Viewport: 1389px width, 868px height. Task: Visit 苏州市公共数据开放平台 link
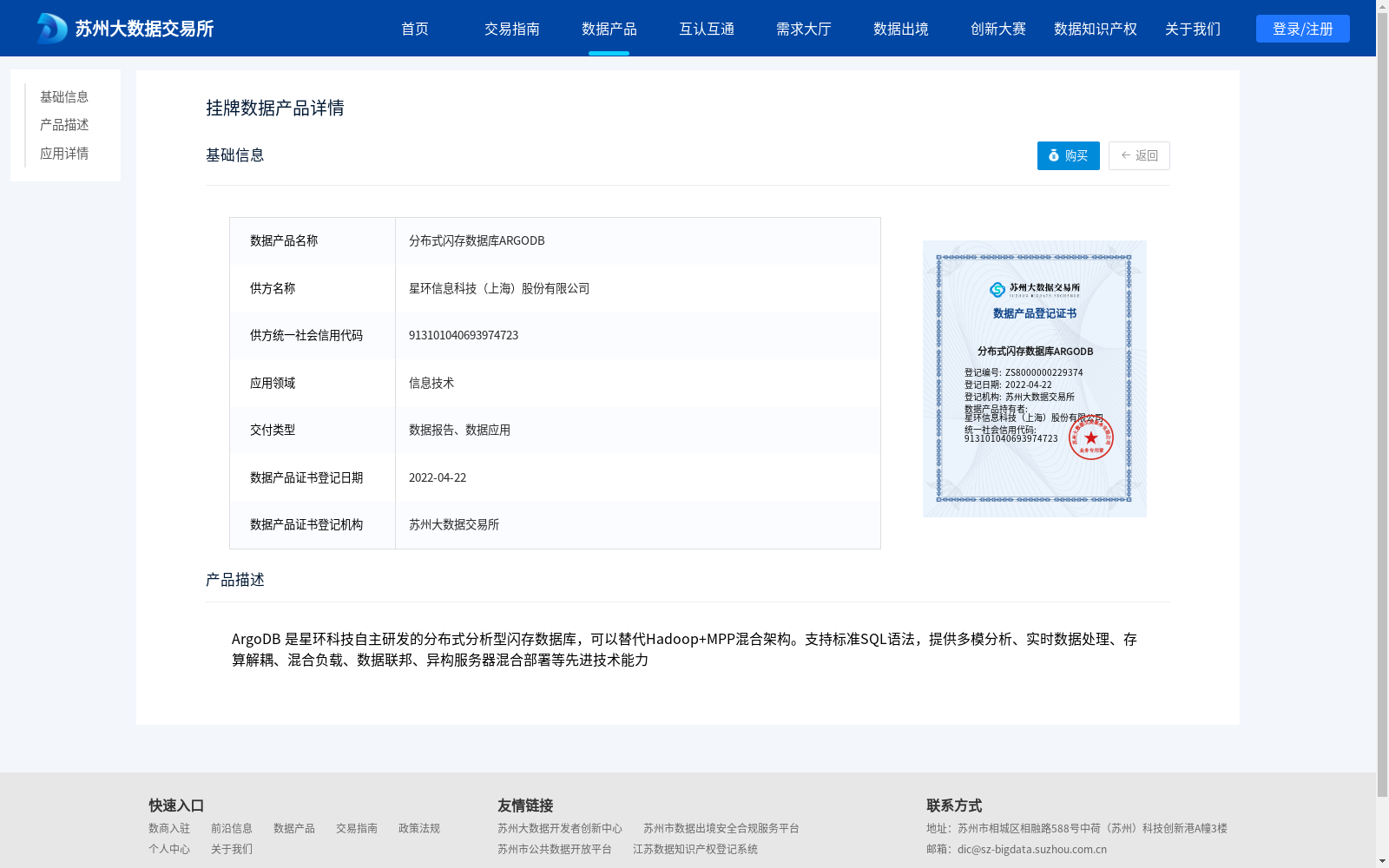pyautogui.click(x=555, y=849)
